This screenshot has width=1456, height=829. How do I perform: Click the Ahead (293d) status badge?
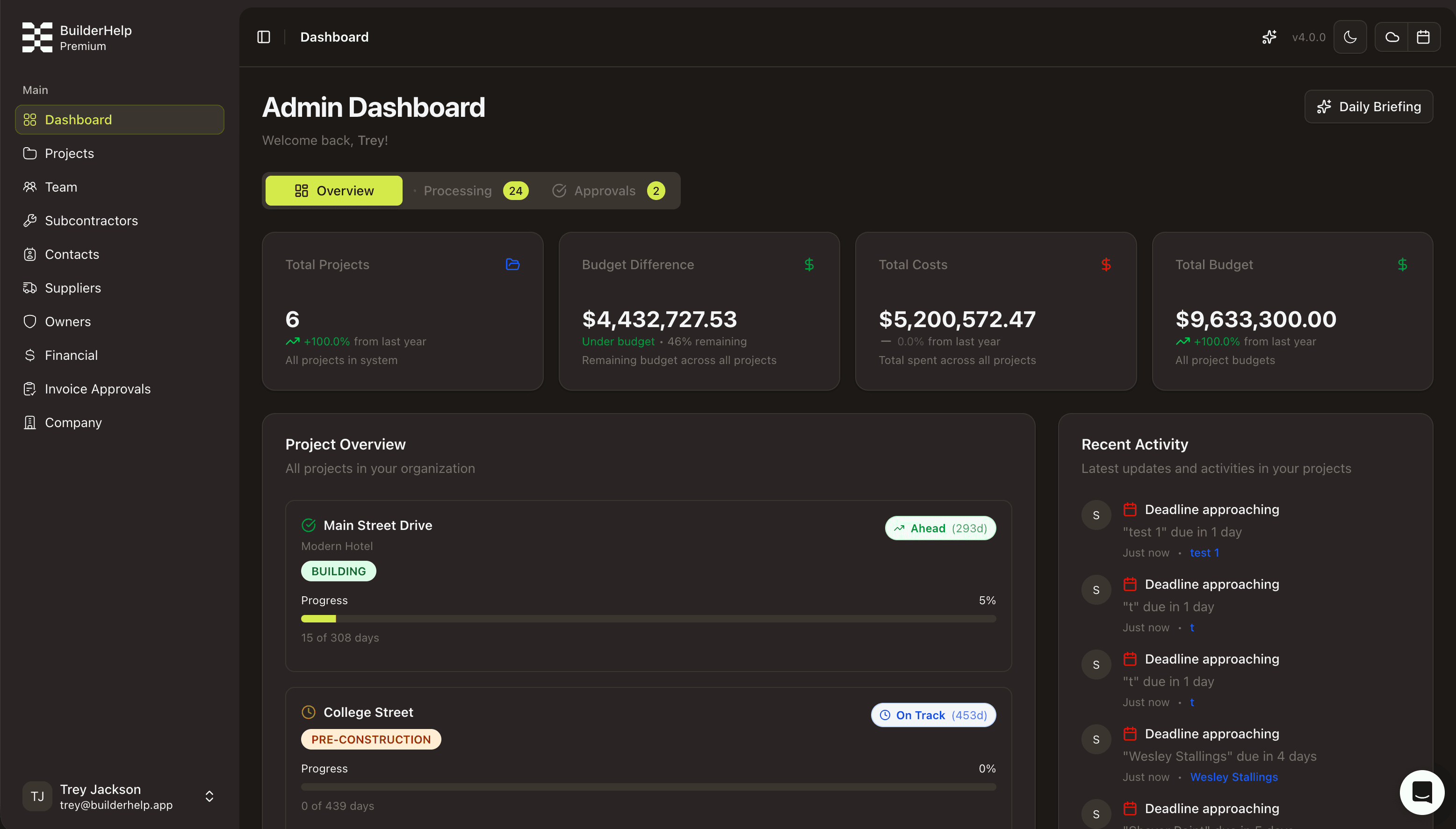(940, 529)
